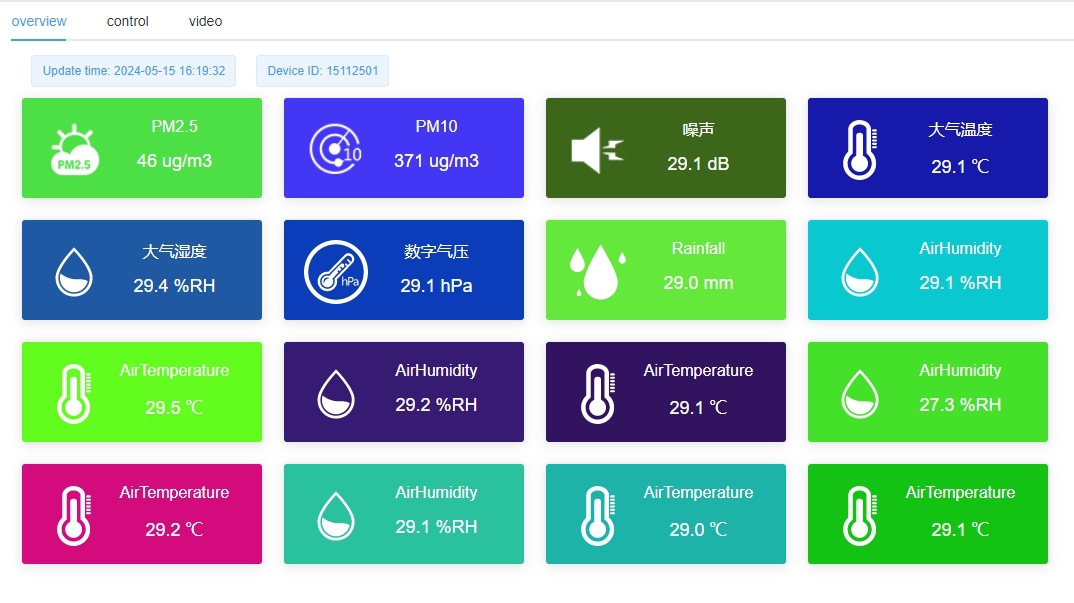Select the PM10 371 ug/m3 tile
The height and width of the screenshot is (603, 1074).
(403, 147)
